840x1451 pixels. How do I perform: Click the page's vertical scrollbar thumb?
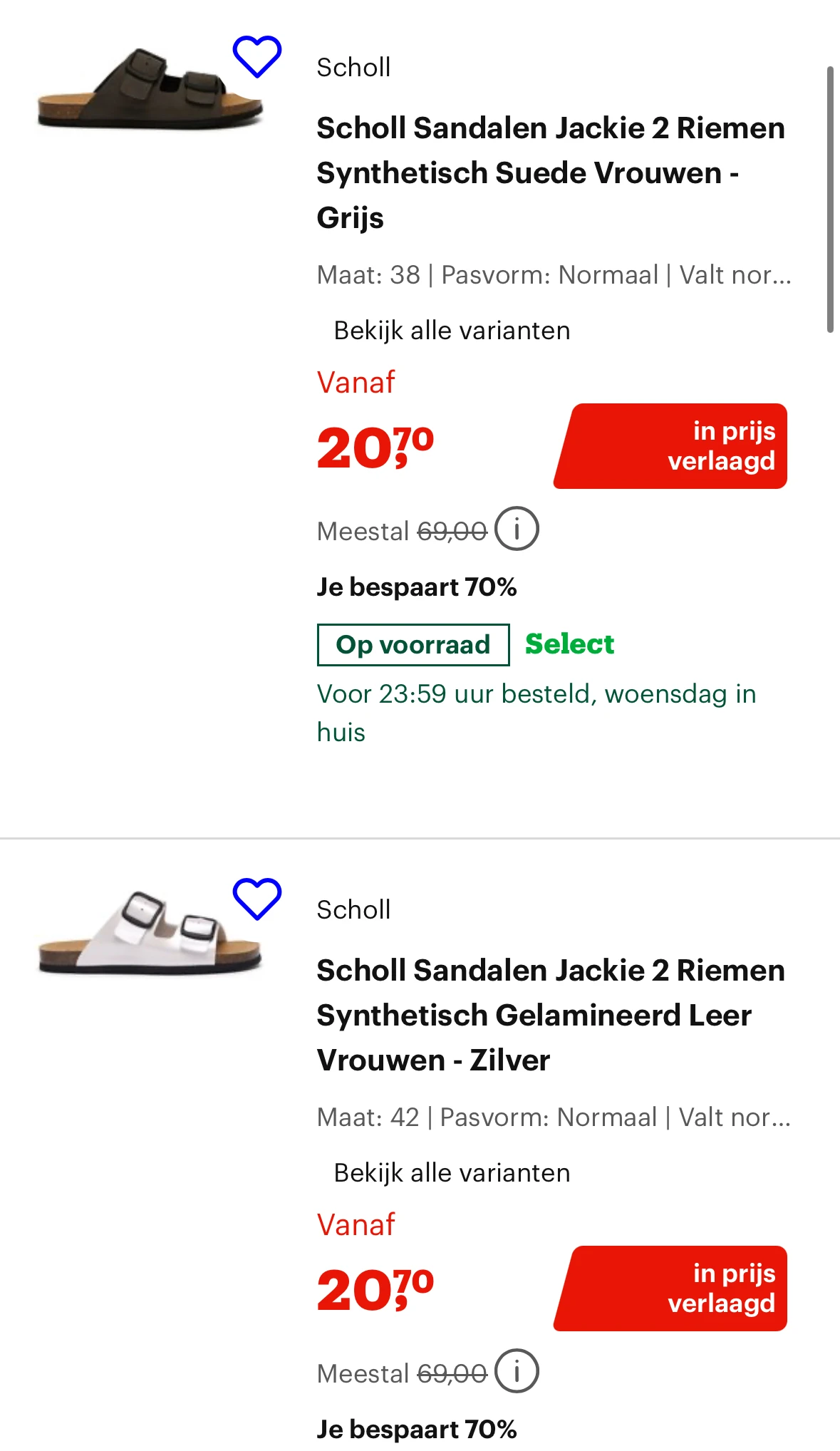click(830, 200)
